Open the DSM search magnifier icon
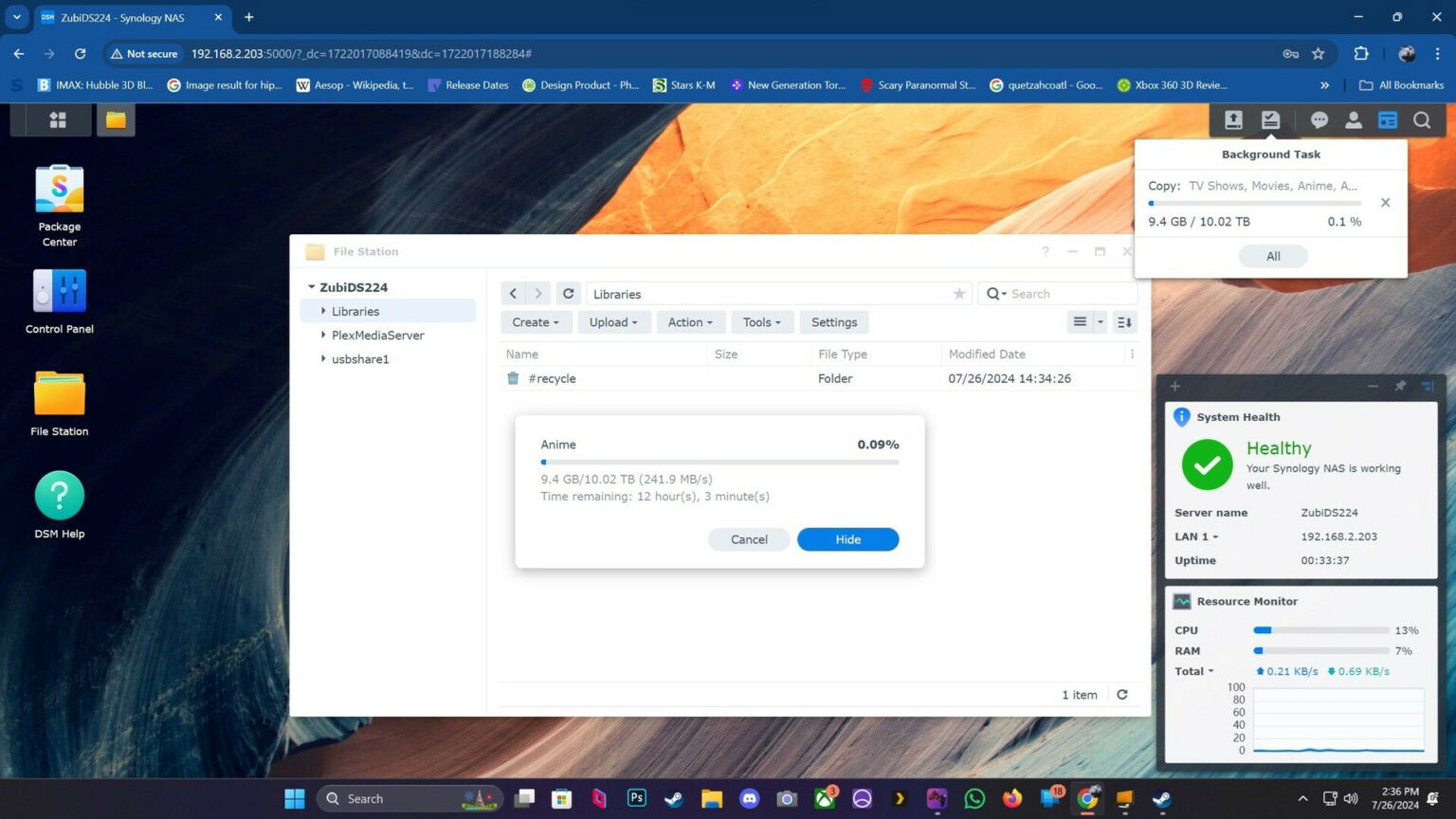The width and height of the screenshot is (1456, 819). (x=1422, y=119)
